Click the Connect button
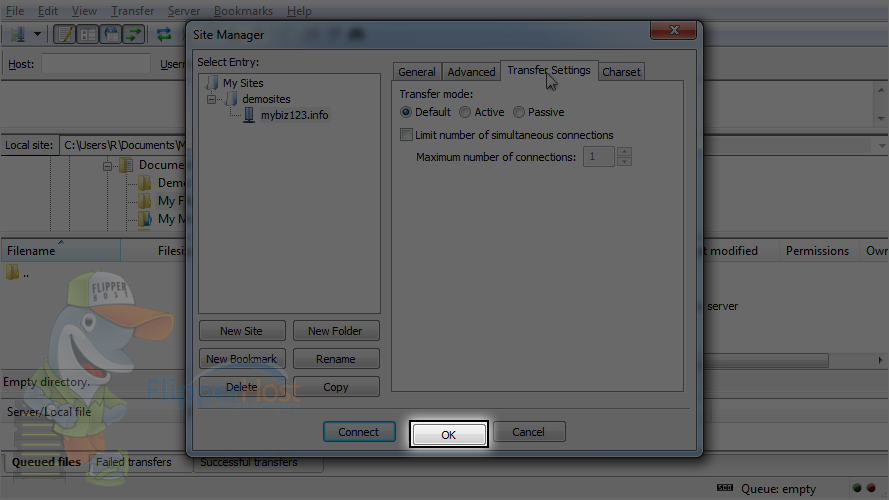 (x=359, y=432)
